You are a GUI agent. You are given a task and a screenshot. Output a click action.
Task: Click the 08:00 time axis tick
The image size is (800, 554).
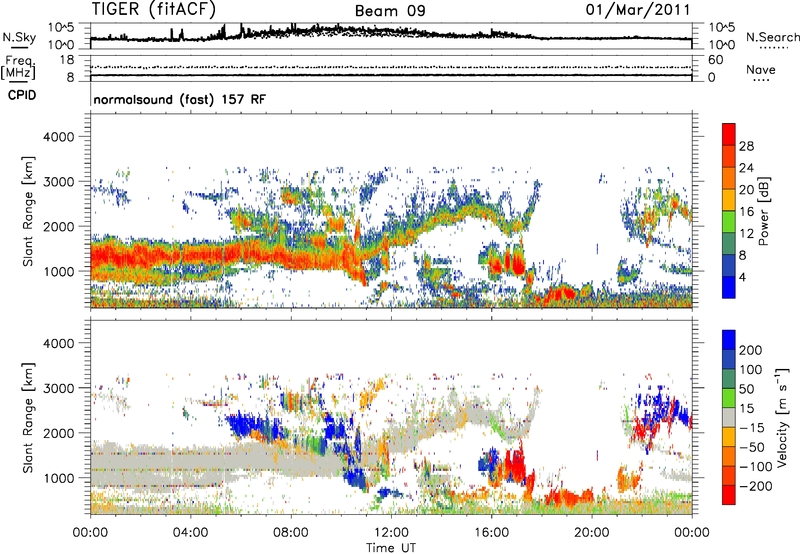[x=291, y=533]
